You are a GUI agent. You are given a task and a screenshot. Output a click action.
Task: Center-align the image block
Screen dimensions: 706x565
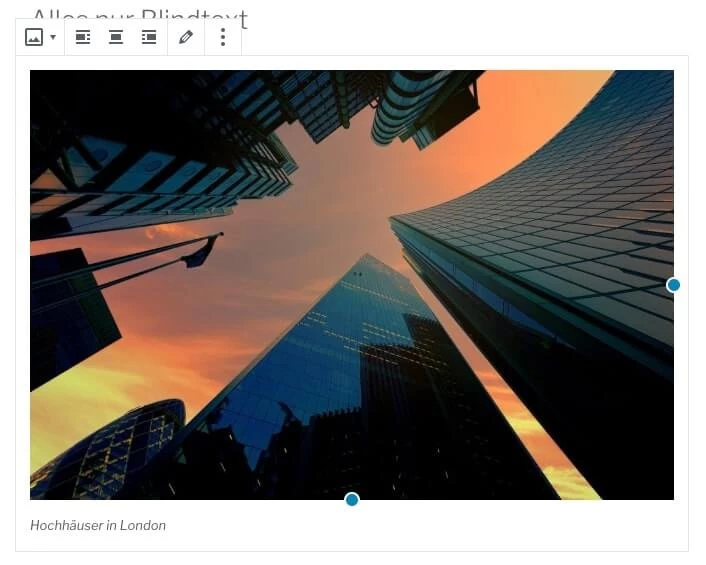116,37
